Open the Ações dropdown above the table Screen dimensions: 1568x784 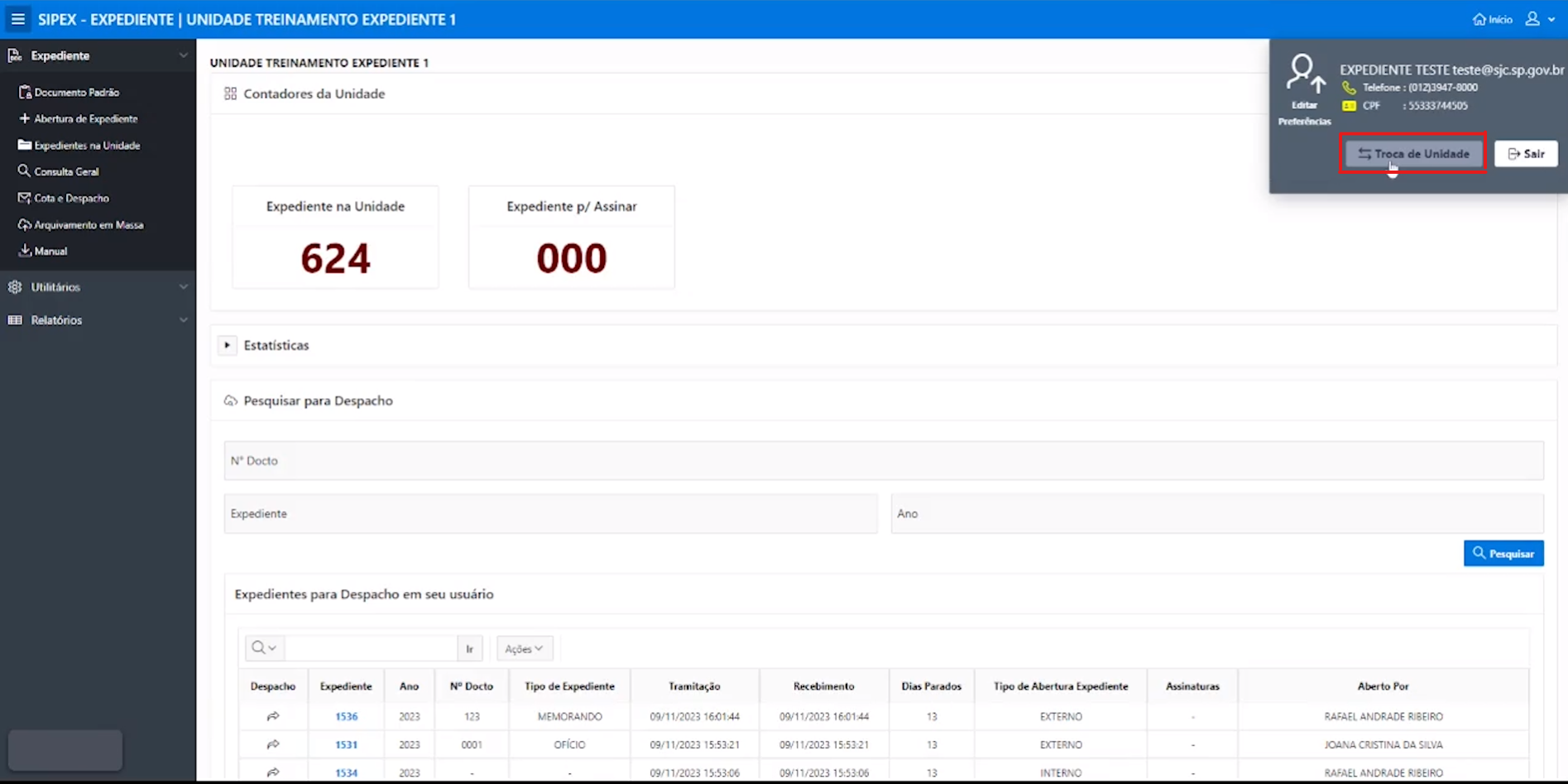523,647
